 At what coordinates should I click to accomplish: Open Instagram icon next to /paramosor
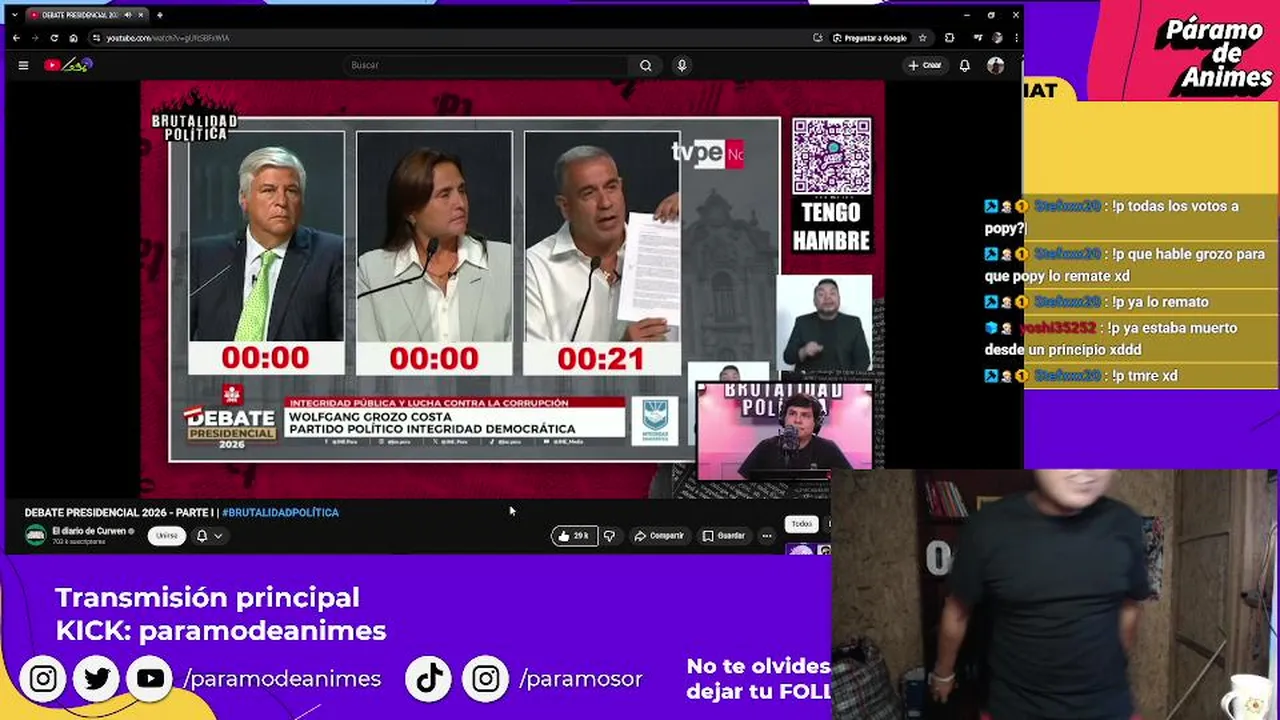coord(486,679)
